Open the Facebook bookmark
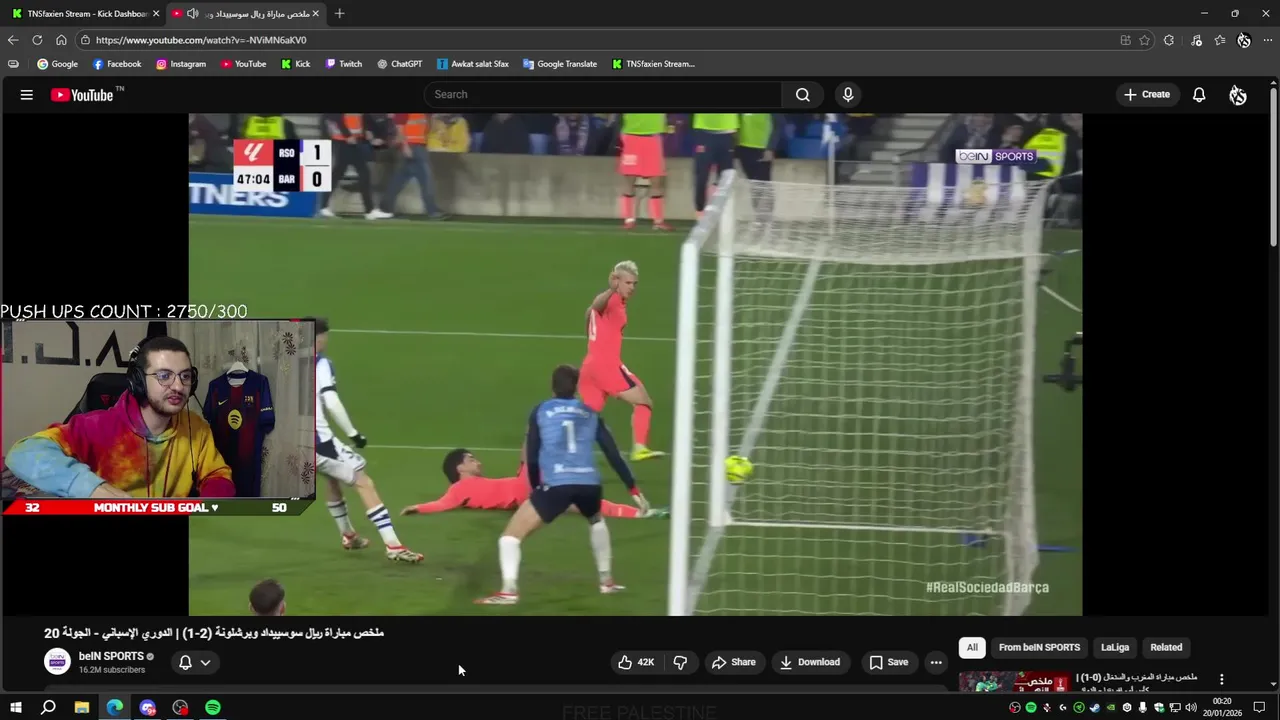The width and height of the screenshot is (1280, 720). coord(117,64)
